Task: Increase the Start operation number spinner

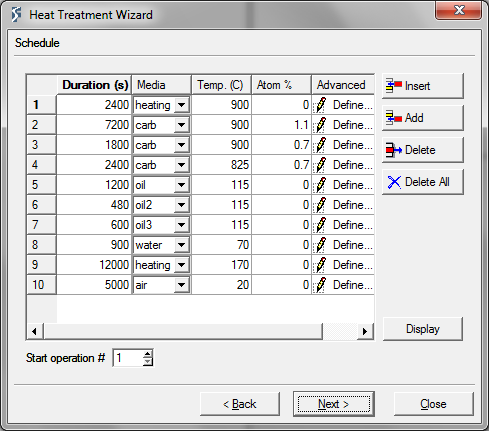Action: click(148, 354)
